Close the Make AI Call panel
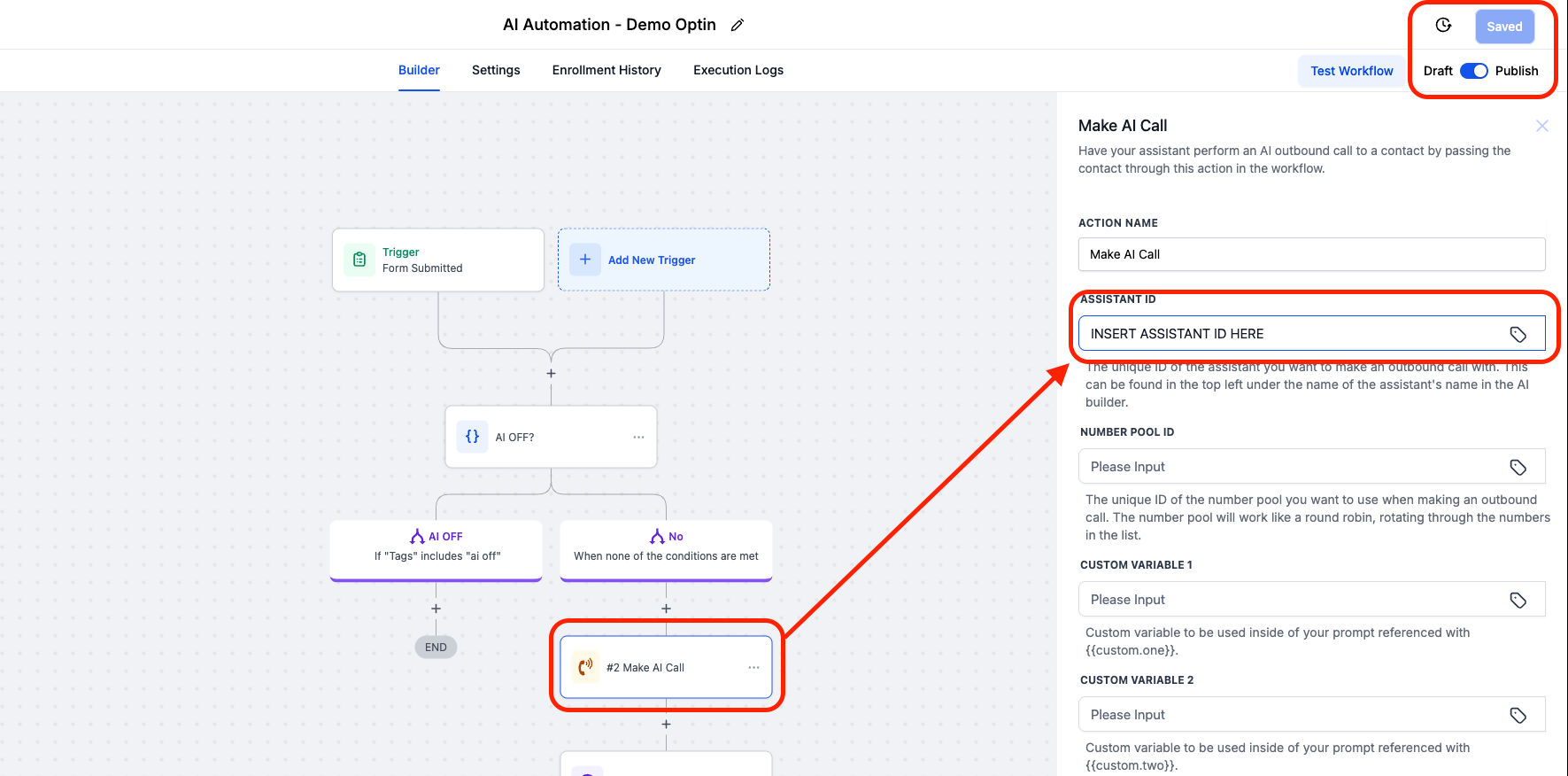The width and height of the screenshot is (1568, 776). click(x=1541, y=126)
